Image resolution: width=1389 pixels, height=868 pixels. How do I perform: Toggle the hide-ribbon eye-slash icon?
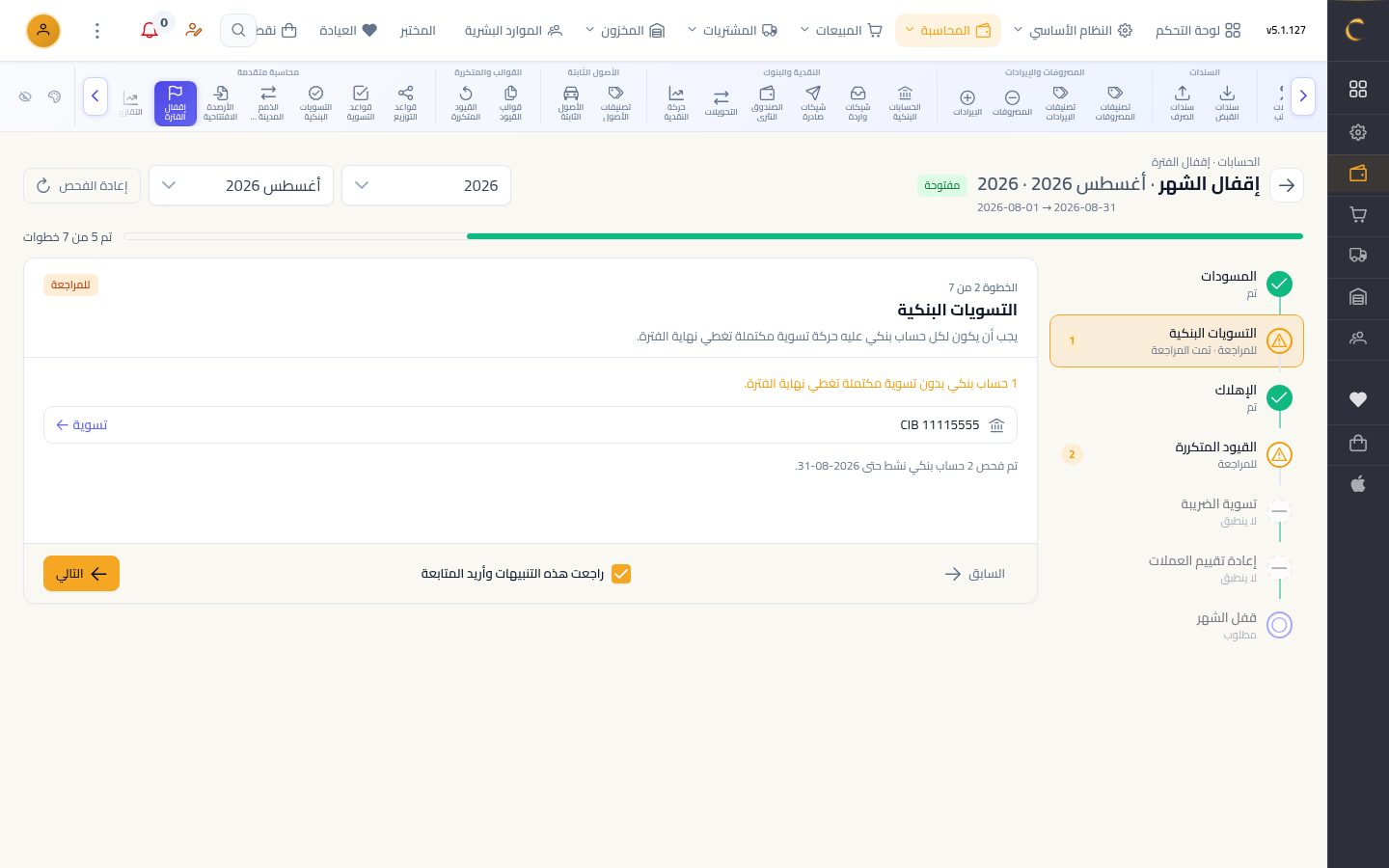(25, 96)
